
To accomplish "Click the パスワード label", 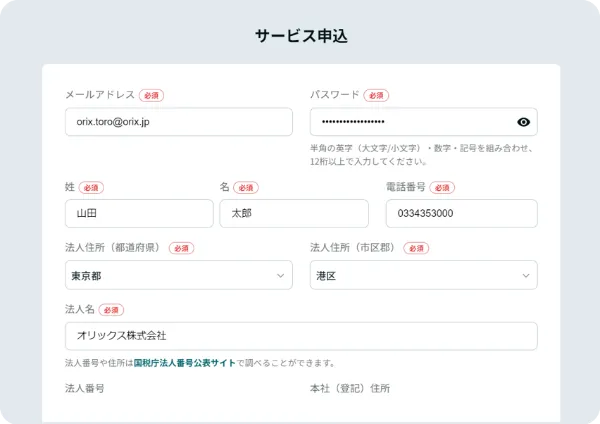I will coord(334,95).
